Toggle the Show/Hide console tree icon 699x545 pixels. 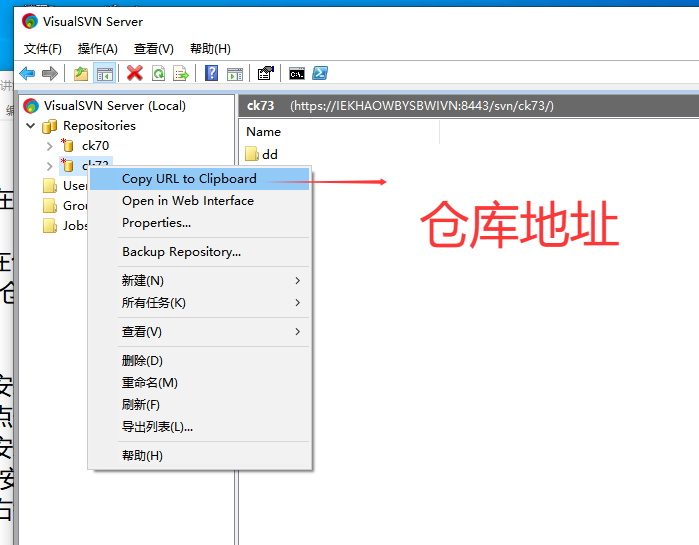pyautogui.click(x=105, y=74)
